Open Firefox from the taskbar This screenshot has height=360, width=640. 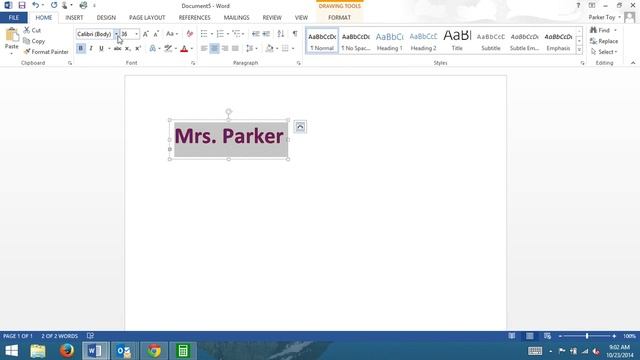pyautogui.click(x=67, y=351)
